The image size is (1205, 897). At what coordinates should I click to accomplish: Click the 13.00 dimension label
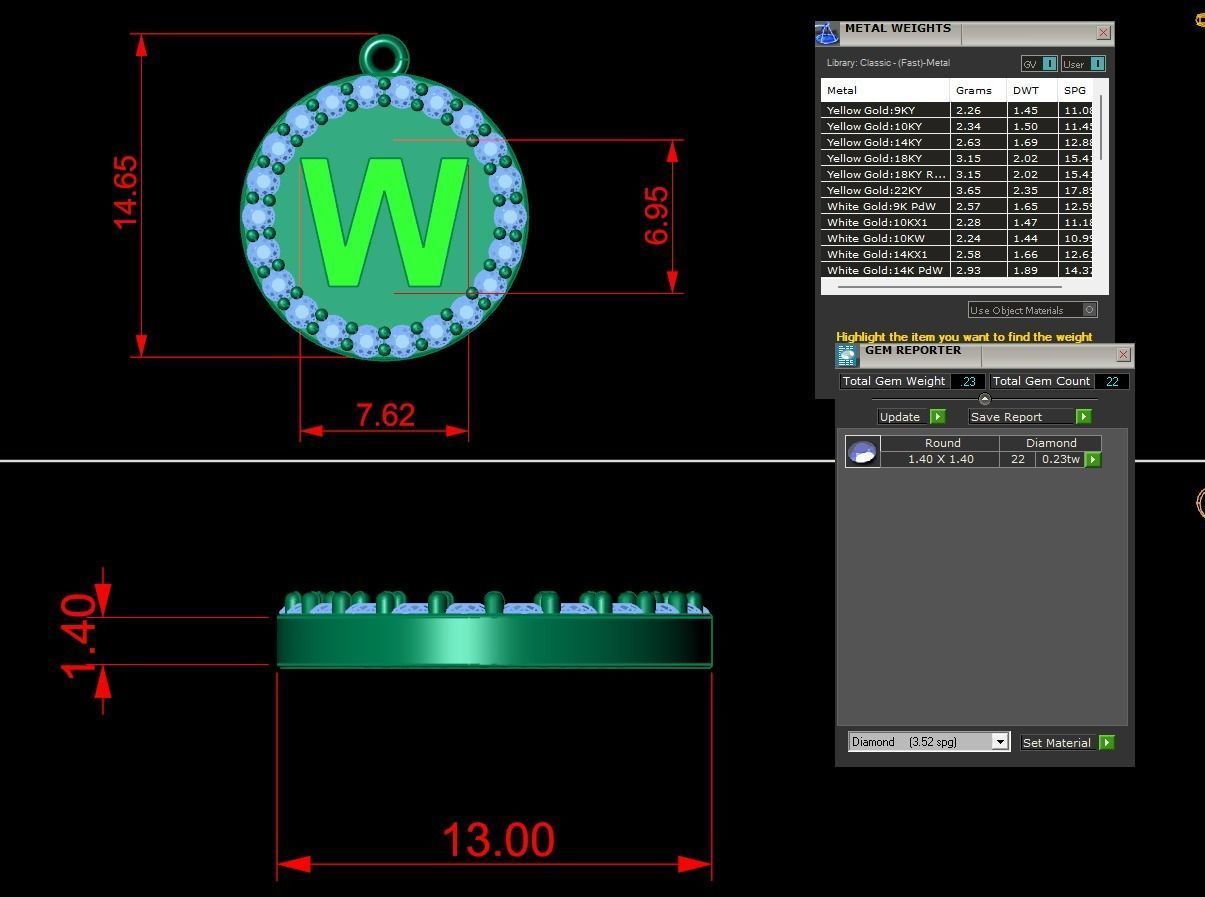[x=497, y=840]
